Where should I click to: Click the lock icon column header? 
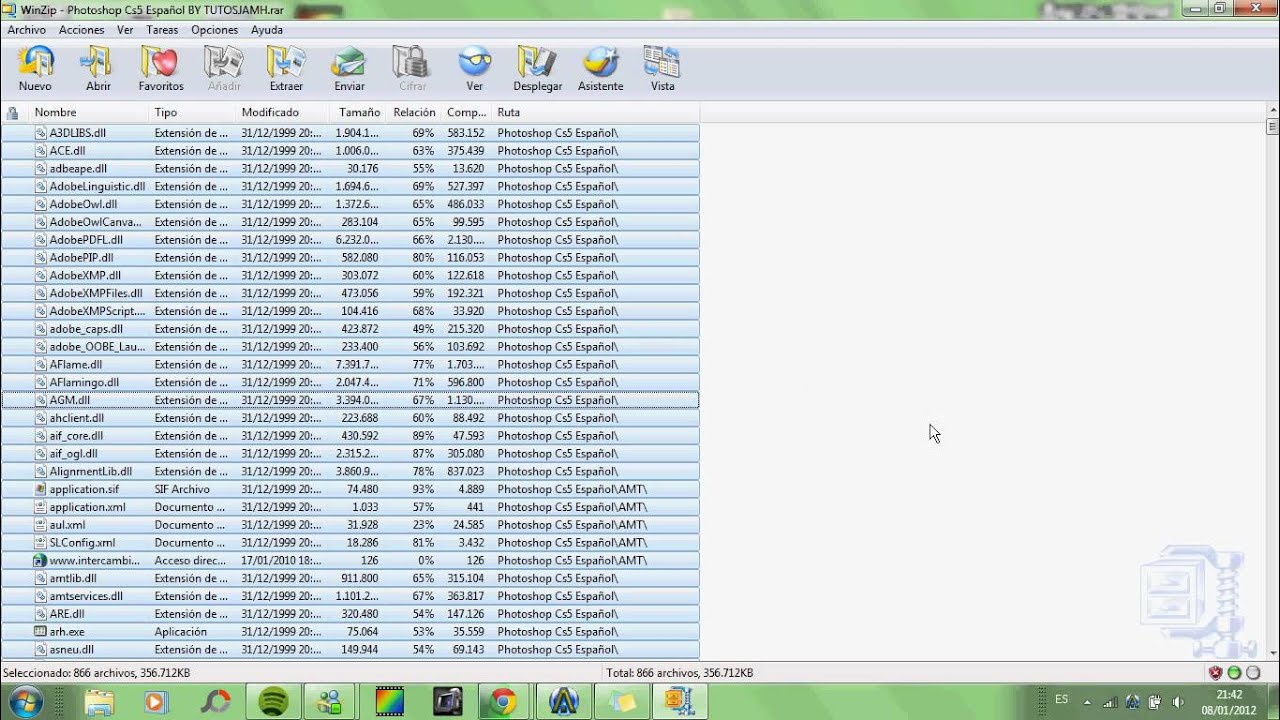(x=13, y=113)
